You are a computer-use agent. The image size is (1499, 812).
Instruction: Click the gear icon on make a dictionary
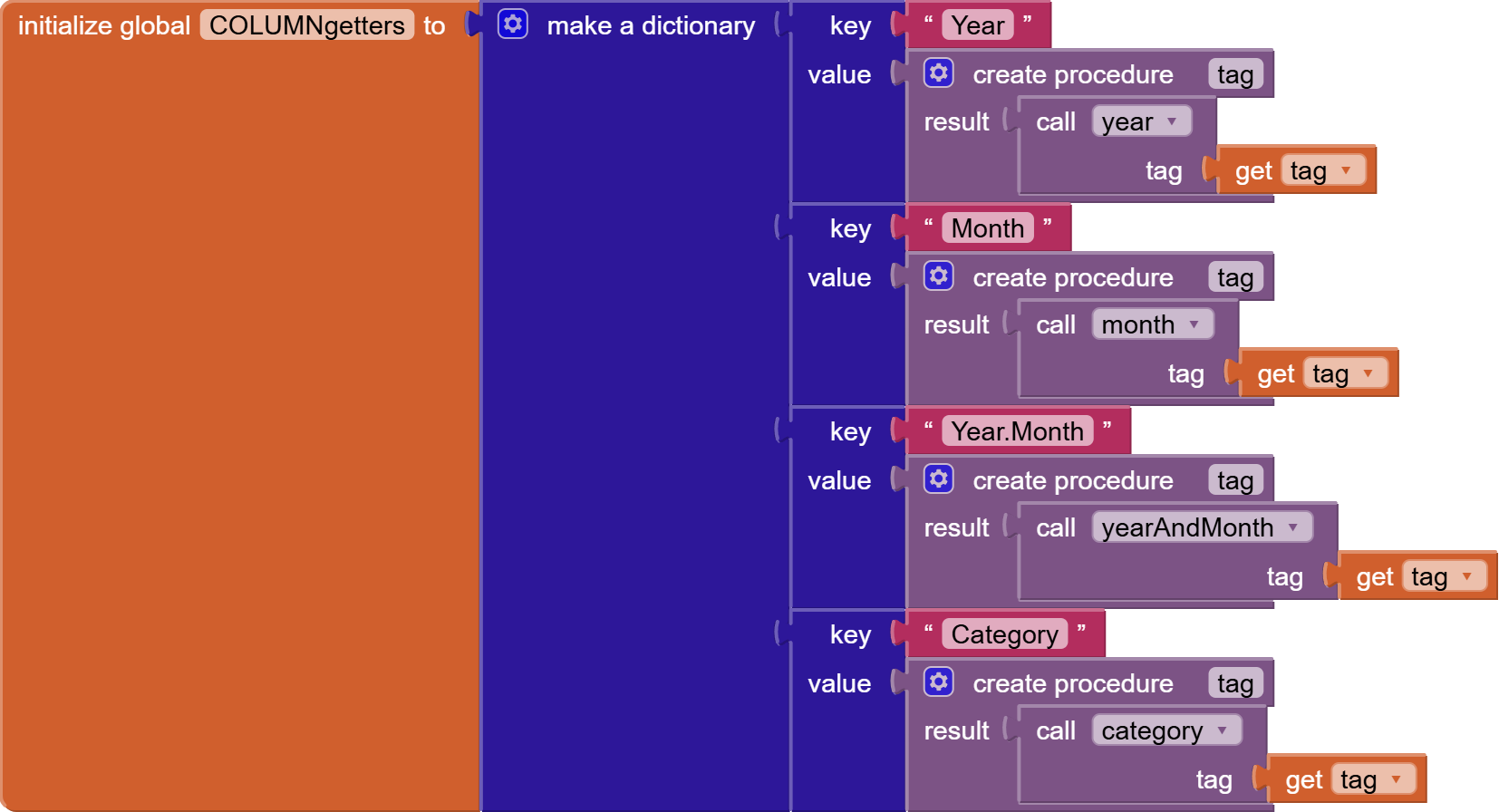(513, 24)
